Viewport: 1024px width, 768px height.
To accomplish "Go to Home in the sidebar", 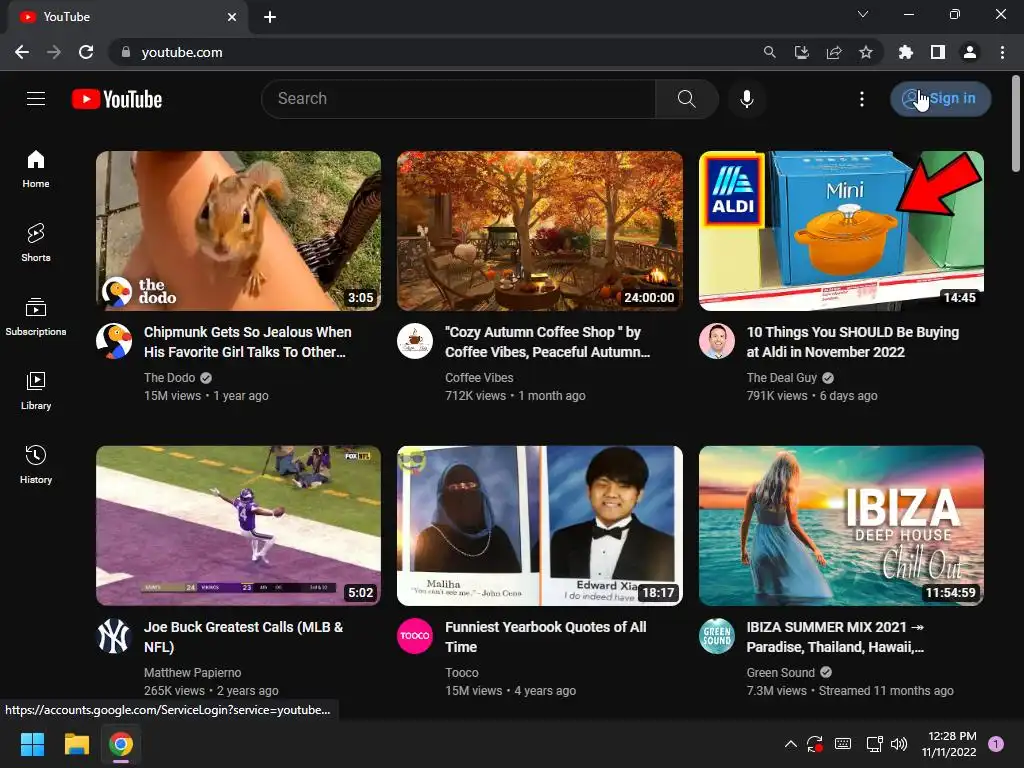I will point(36,169).
